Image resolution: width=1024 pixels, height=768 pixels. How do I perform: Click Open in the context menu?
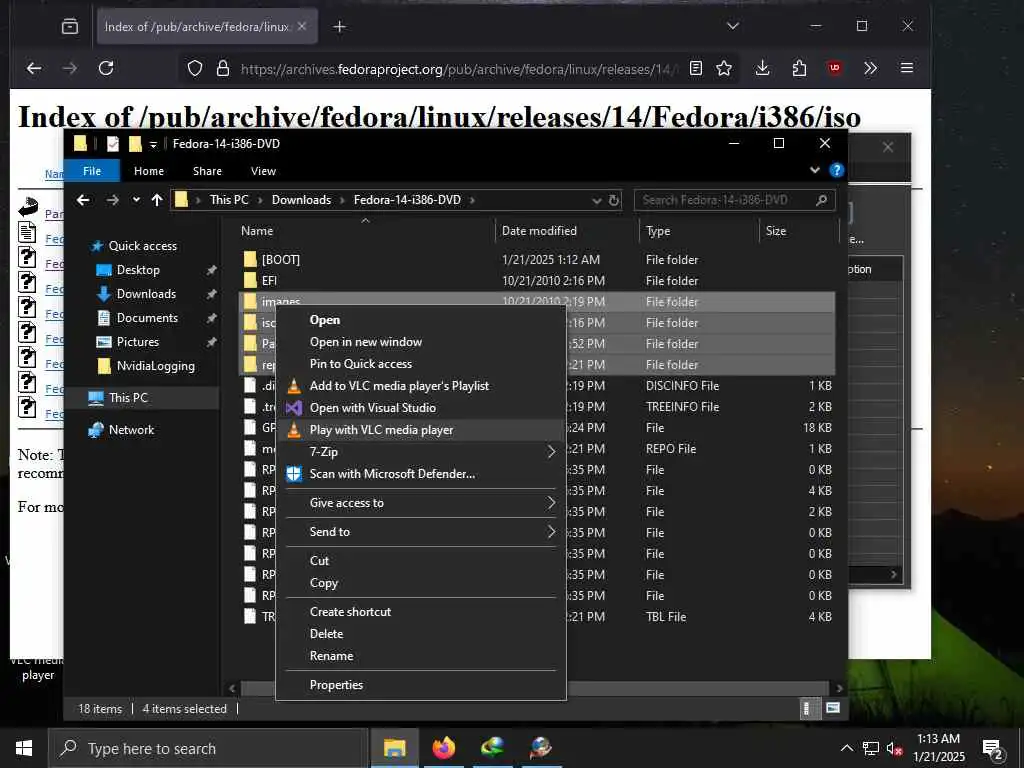(x=325, y=320)
